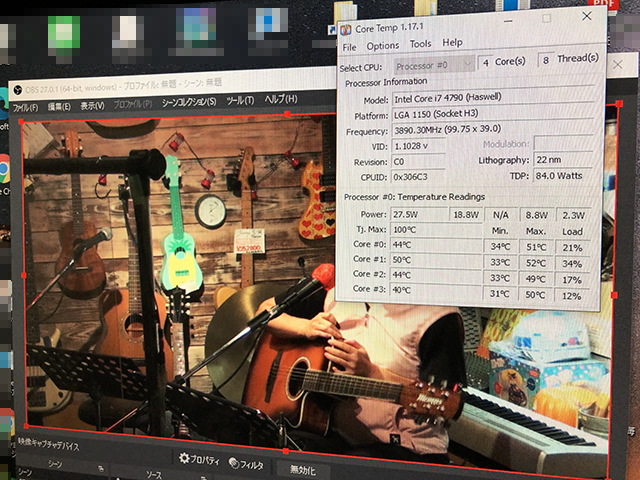The height and width of the screenshot is (480, 640).
Task: Click the Revision value C0
Action: tap(418, 162)
